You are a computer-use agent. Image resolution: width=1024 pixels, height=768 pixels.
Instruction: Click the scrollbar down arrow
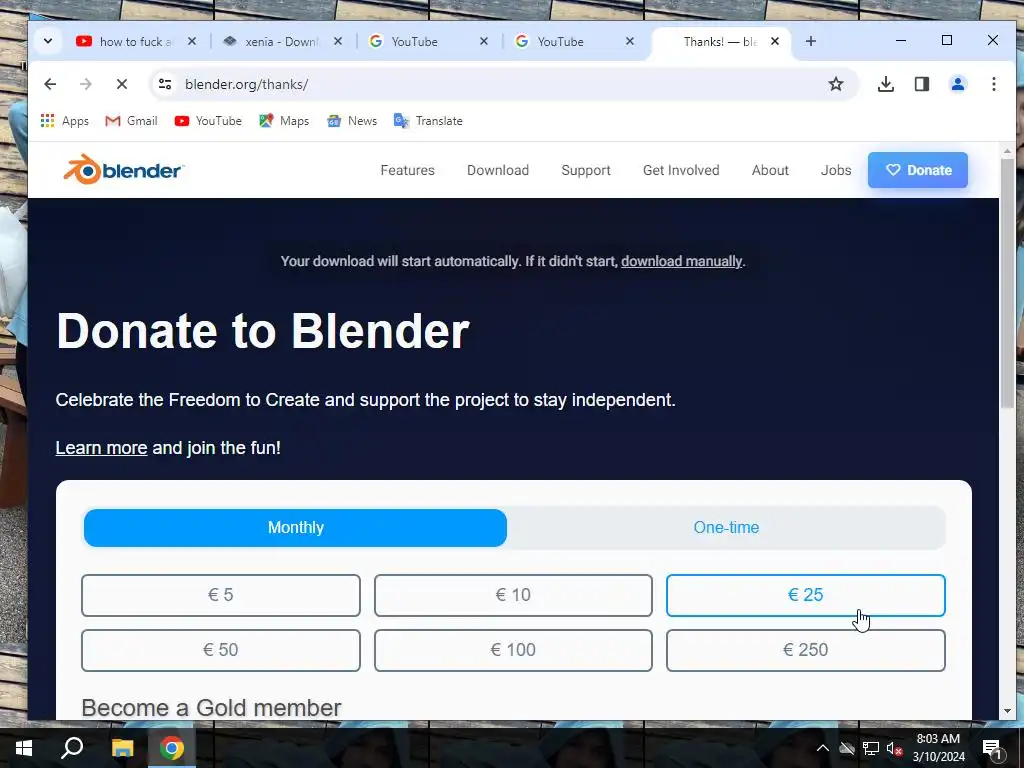(x=1007, y=711)
